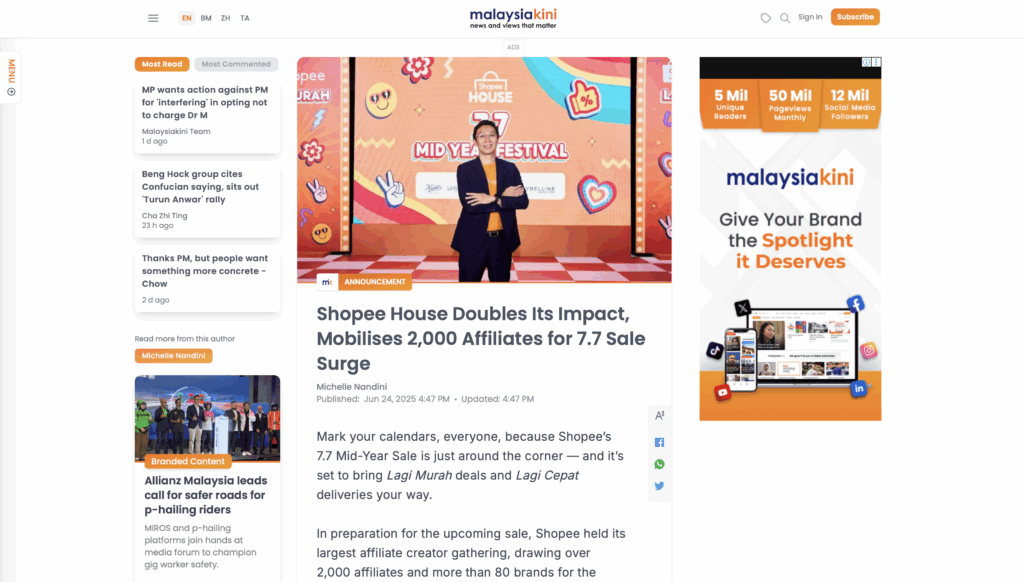Click the Sign In link
This screenshot has width=1024, height=582.
click(810, 17)
